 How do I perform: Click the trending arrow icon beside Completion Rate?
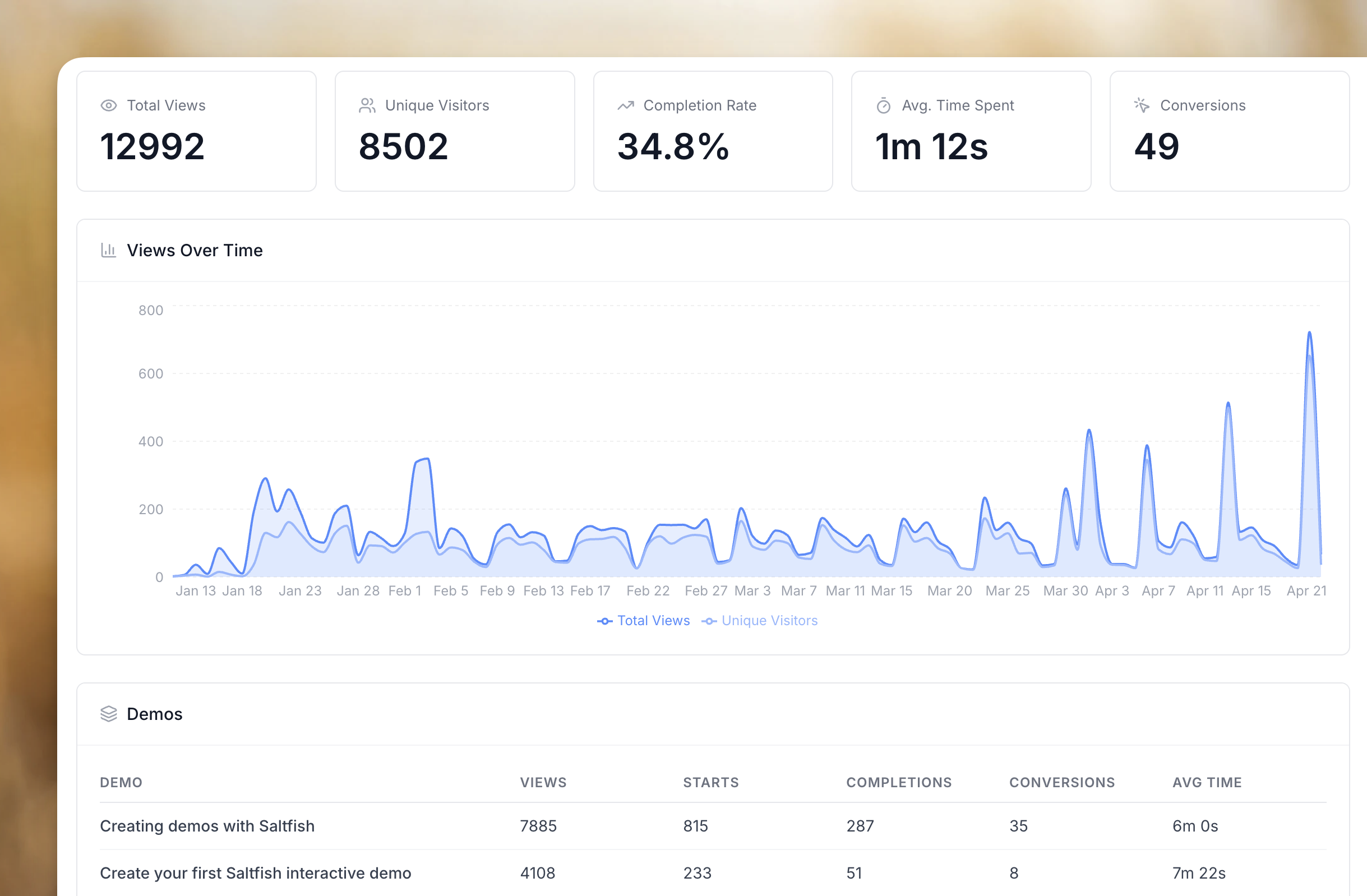pos(626,105)
